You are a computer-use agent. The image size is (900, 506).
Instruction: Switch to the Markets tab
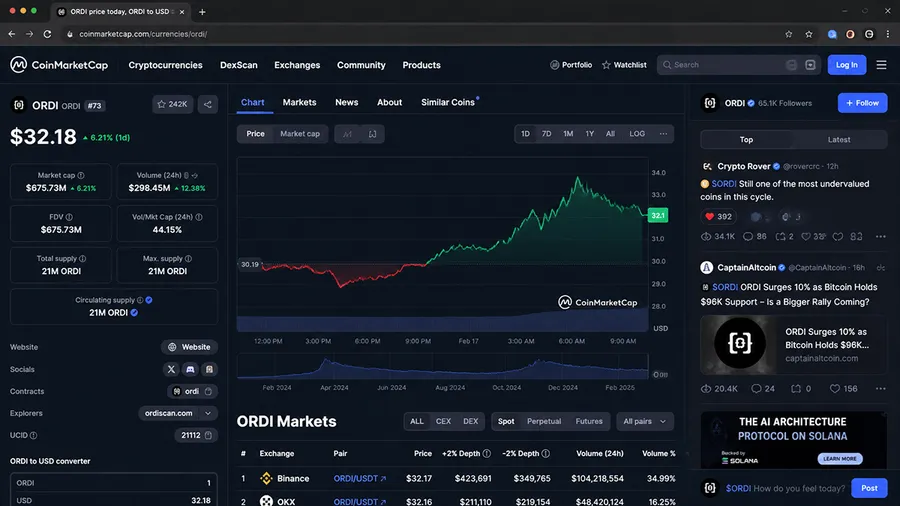(299, 102)
